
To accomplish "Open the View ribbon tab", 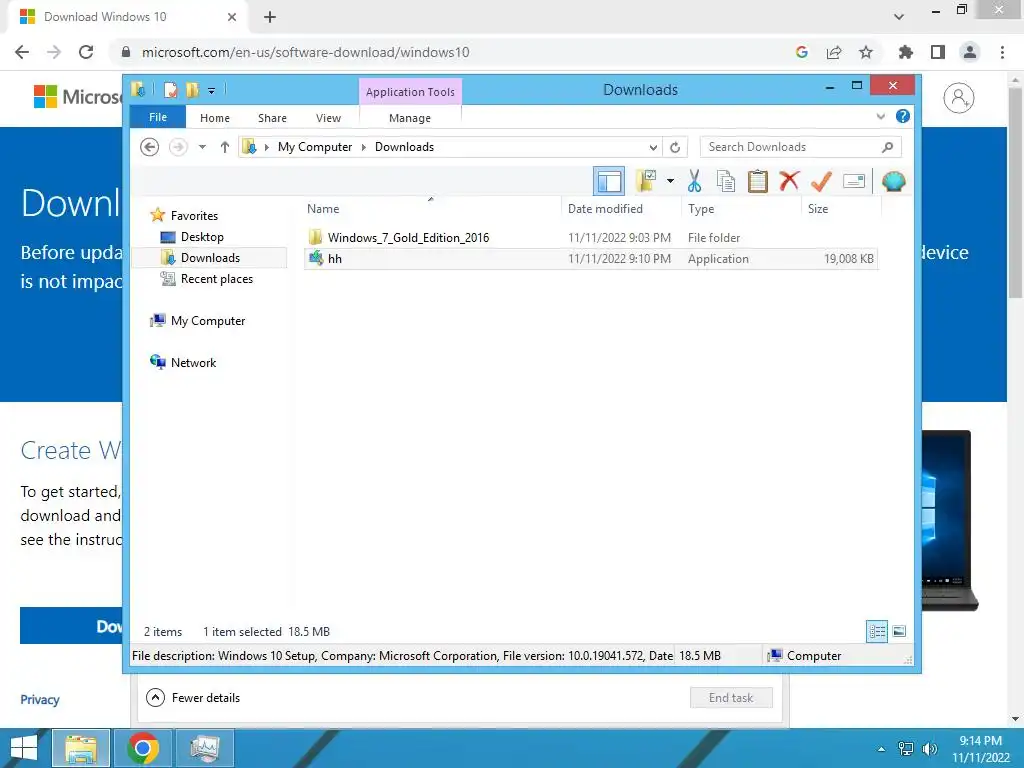I will [328, 118].
